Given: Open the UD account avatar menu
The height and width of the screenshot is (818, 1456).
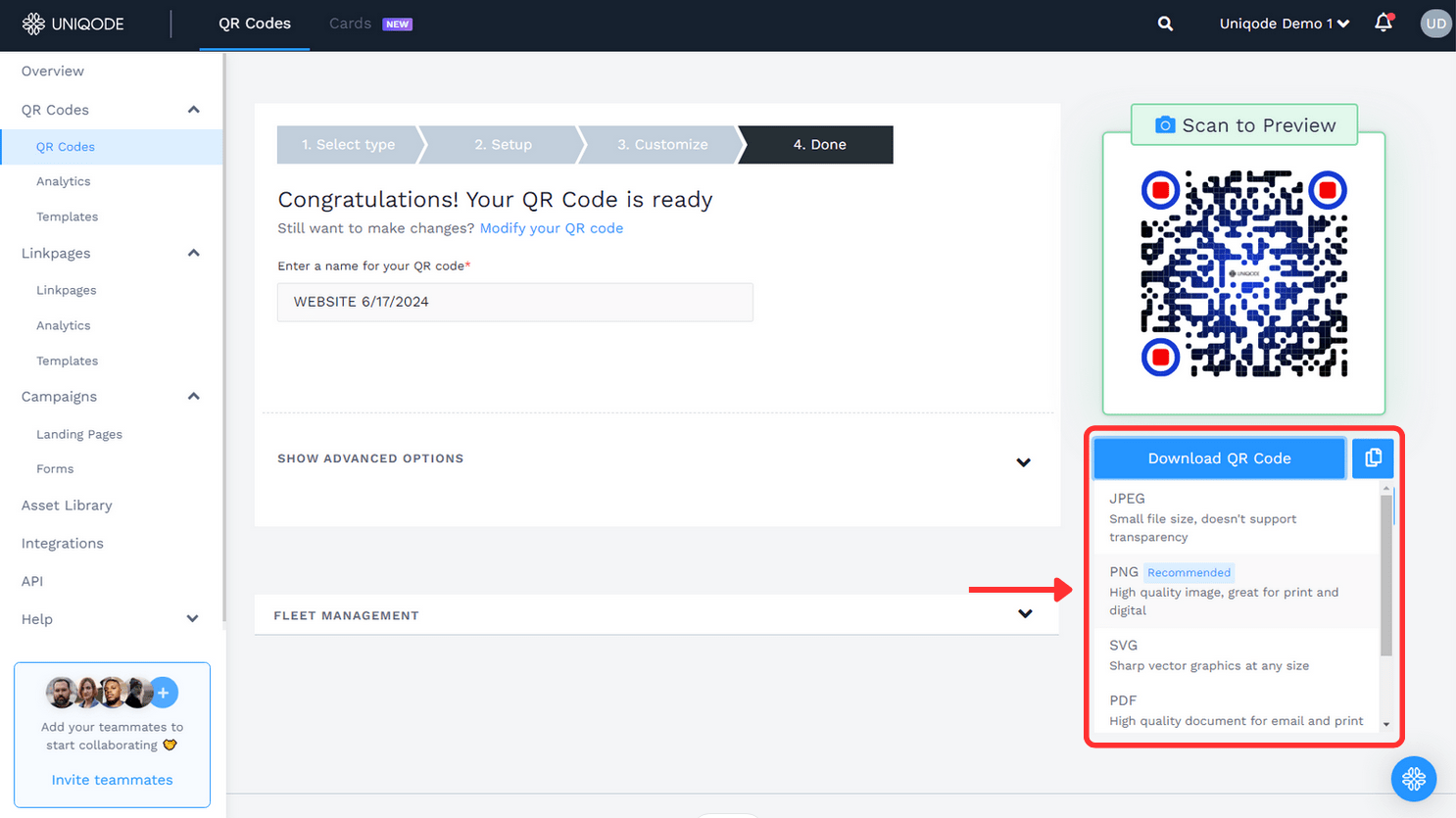Looking at the screenshot, I should coord(1435,23).
